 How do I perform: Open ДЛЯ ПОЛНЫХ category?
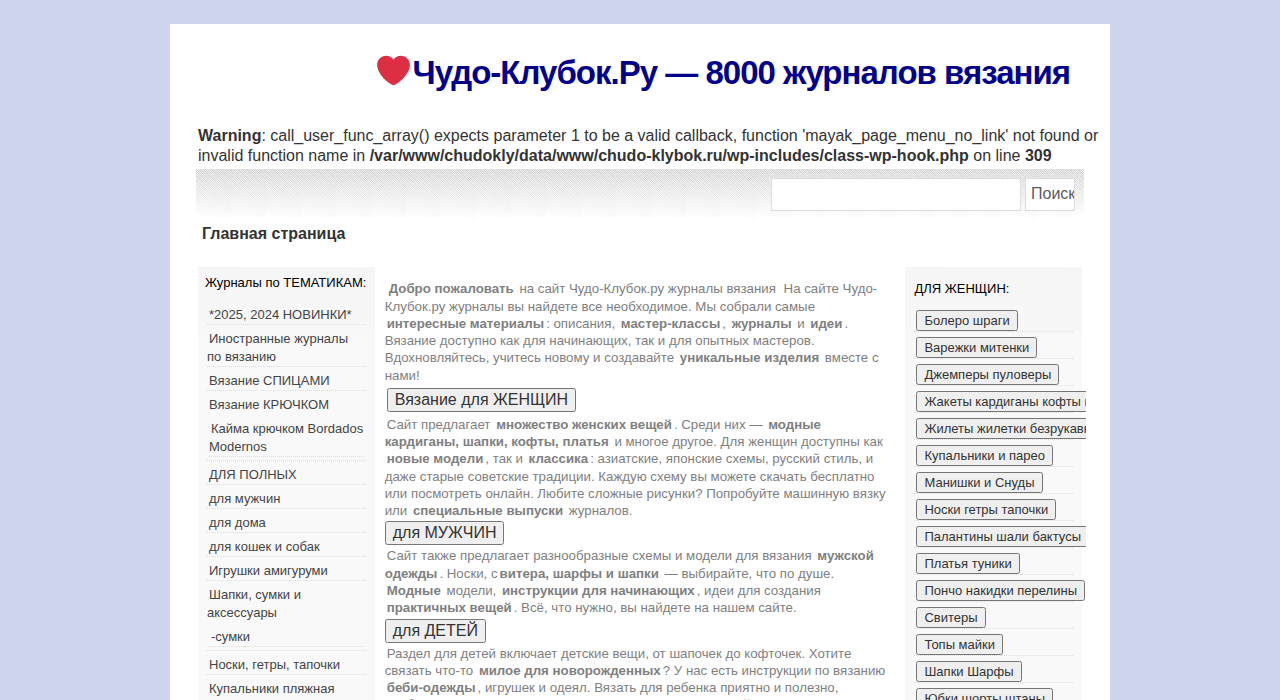click(x=252, y=474)
